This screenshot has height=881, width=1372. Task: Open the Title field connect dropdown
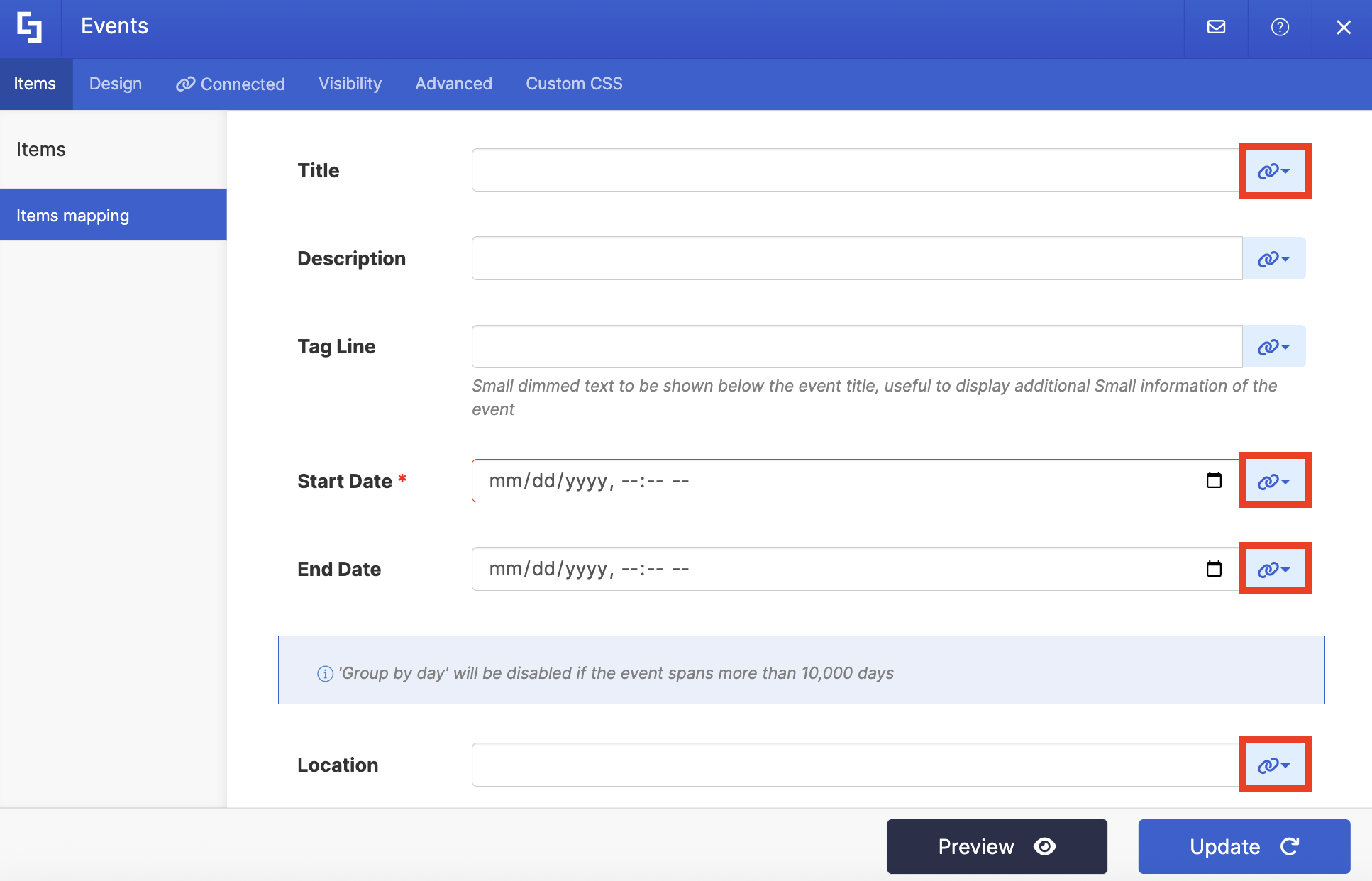pos(1274,171)
